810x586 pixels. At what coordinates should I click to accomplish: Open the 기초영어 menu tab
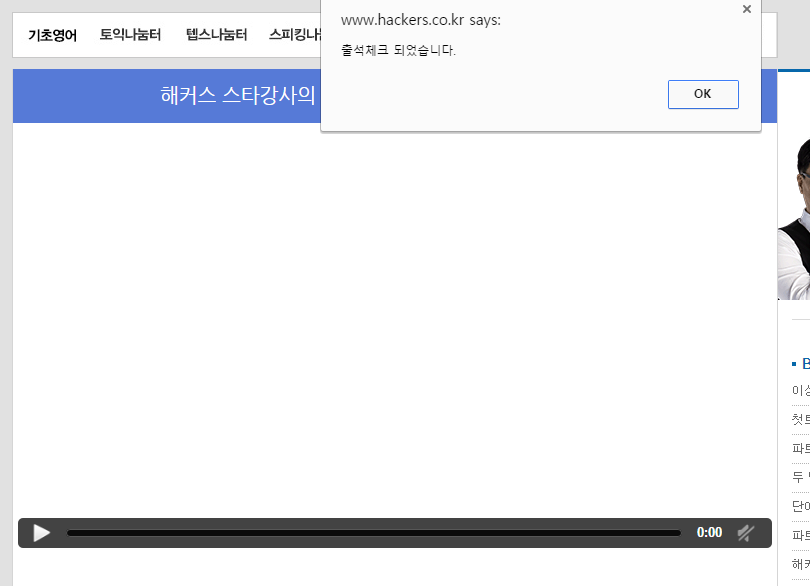[52, 35]
